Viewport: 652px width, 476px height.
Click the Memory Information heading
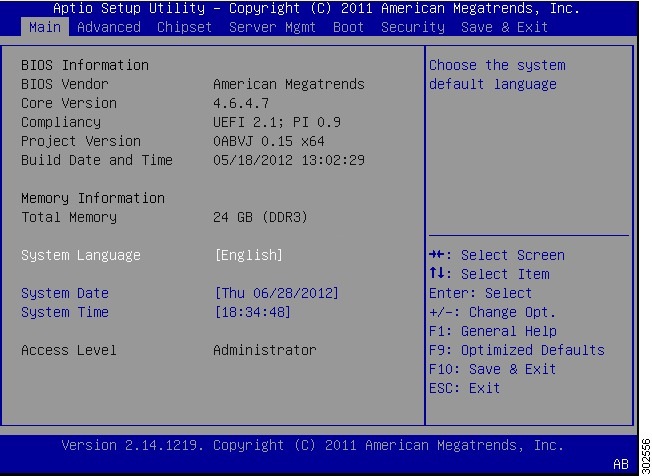[93, 198]
